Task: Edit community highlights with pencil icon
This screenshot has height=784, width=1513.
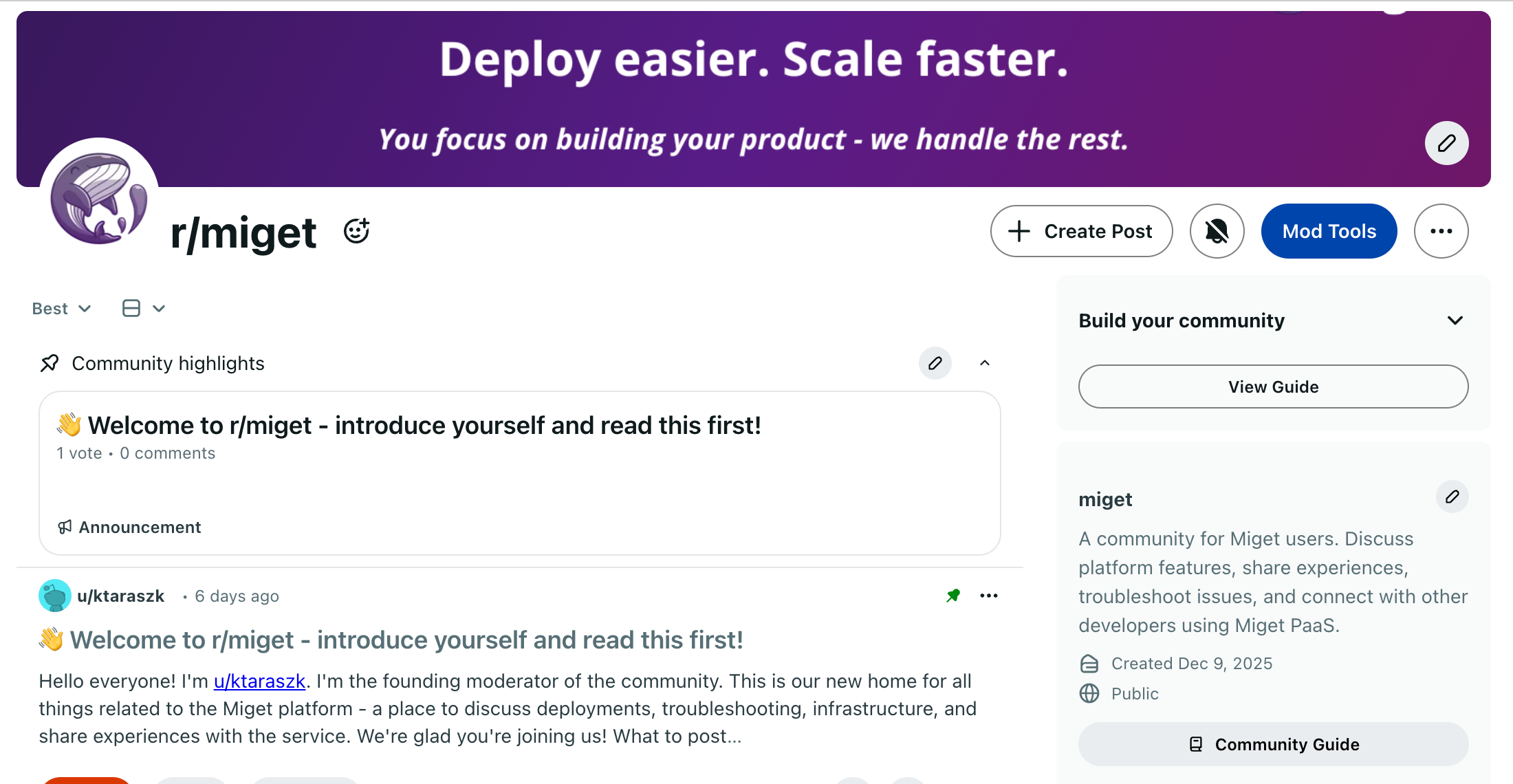Action: 935,363
